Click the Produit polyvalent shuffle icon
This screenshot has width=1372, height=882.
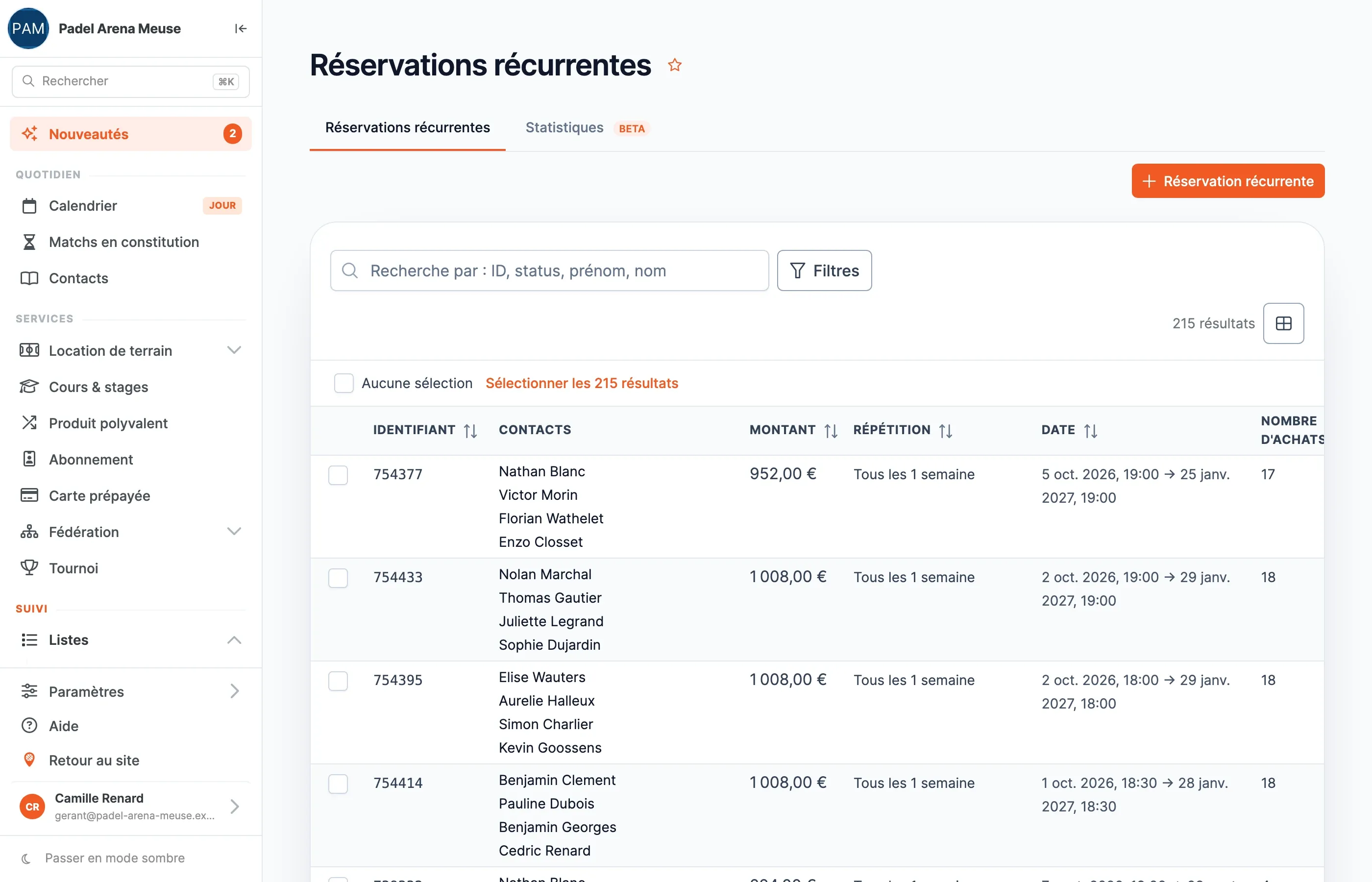point(29,423)
